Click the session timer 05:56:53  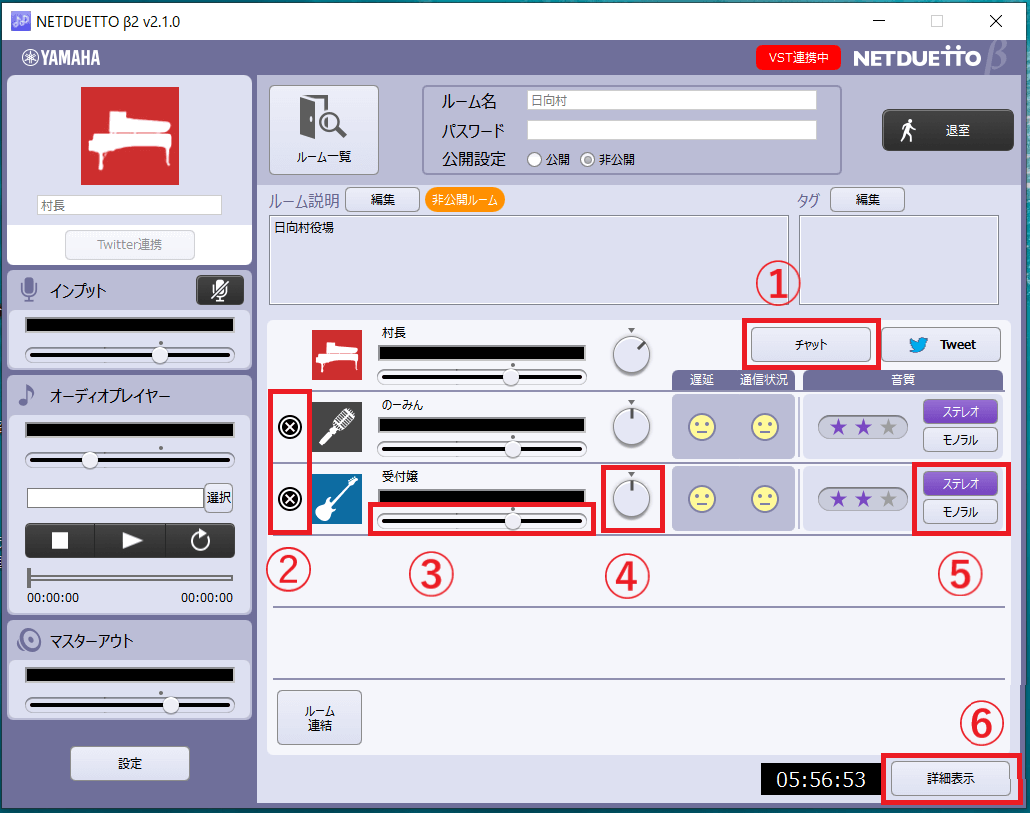click(x=820, y=780)
